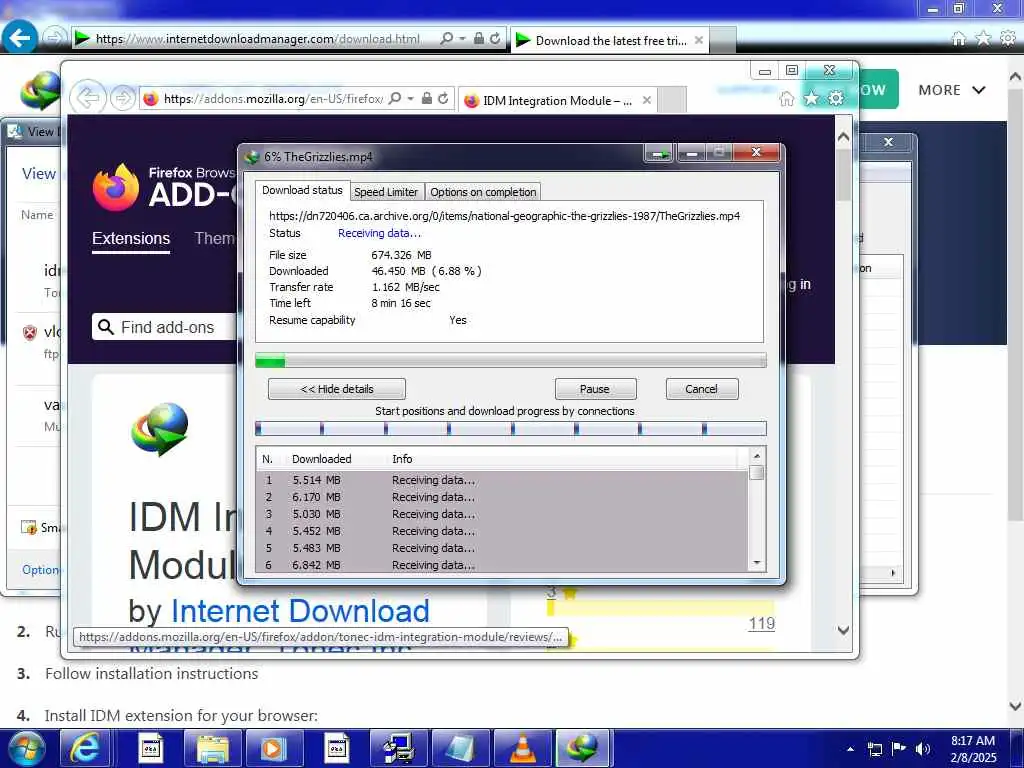
Task: Click IDM globe logo on add-on page
Action: point(160,429)
